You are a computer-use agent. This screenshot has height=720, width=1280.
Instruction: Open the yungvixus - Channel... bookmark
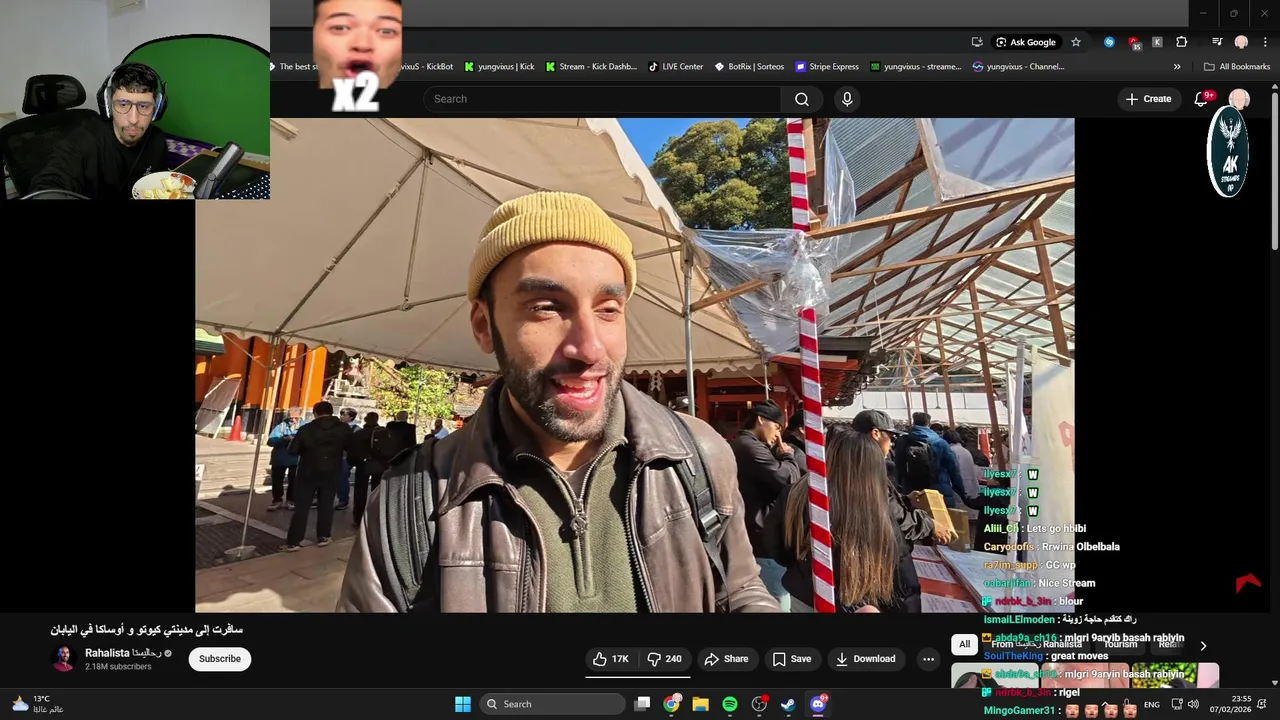1018,67
